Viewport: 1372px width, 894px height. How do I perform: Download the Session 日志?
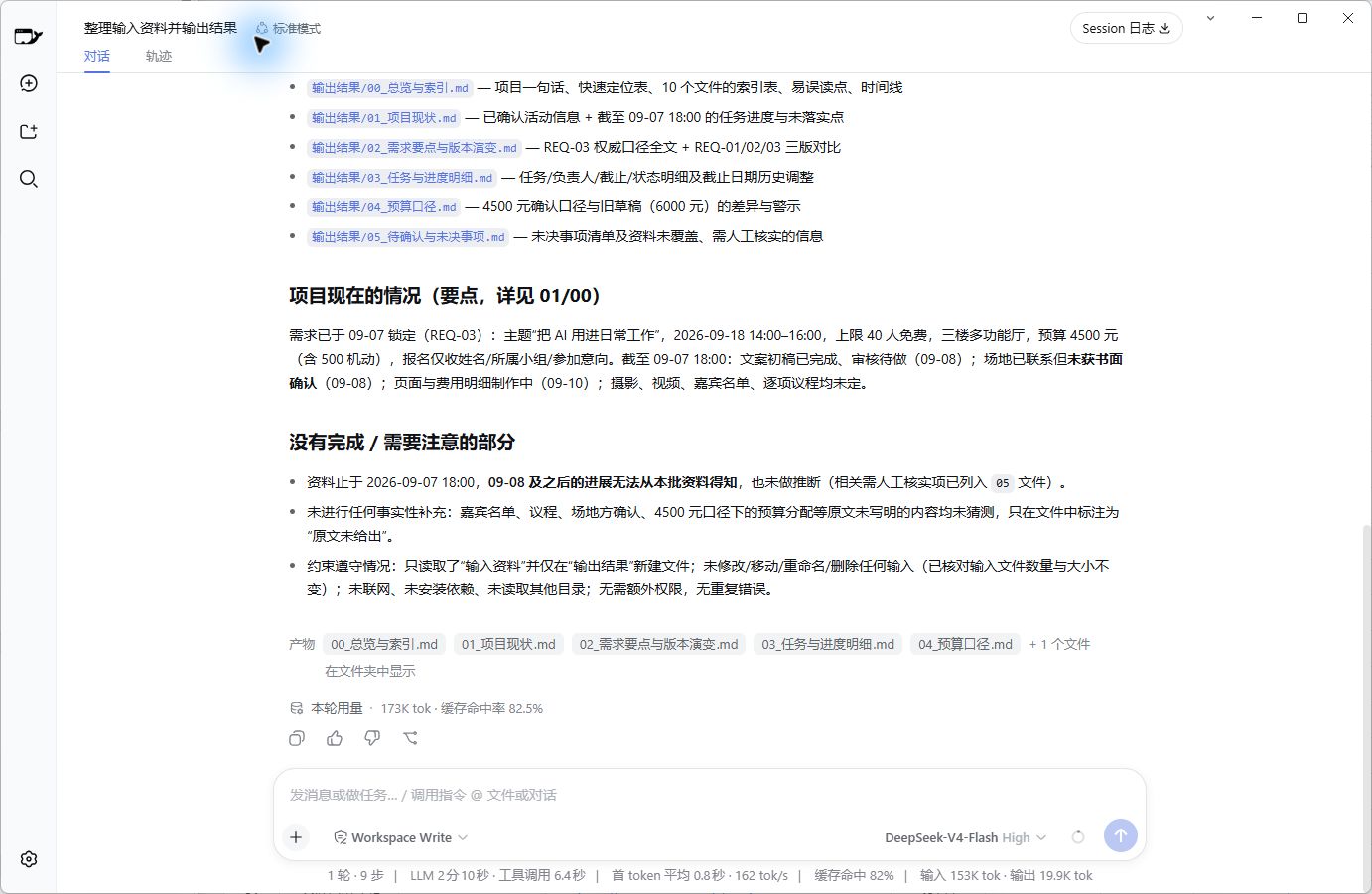(x=1127, y=28)
